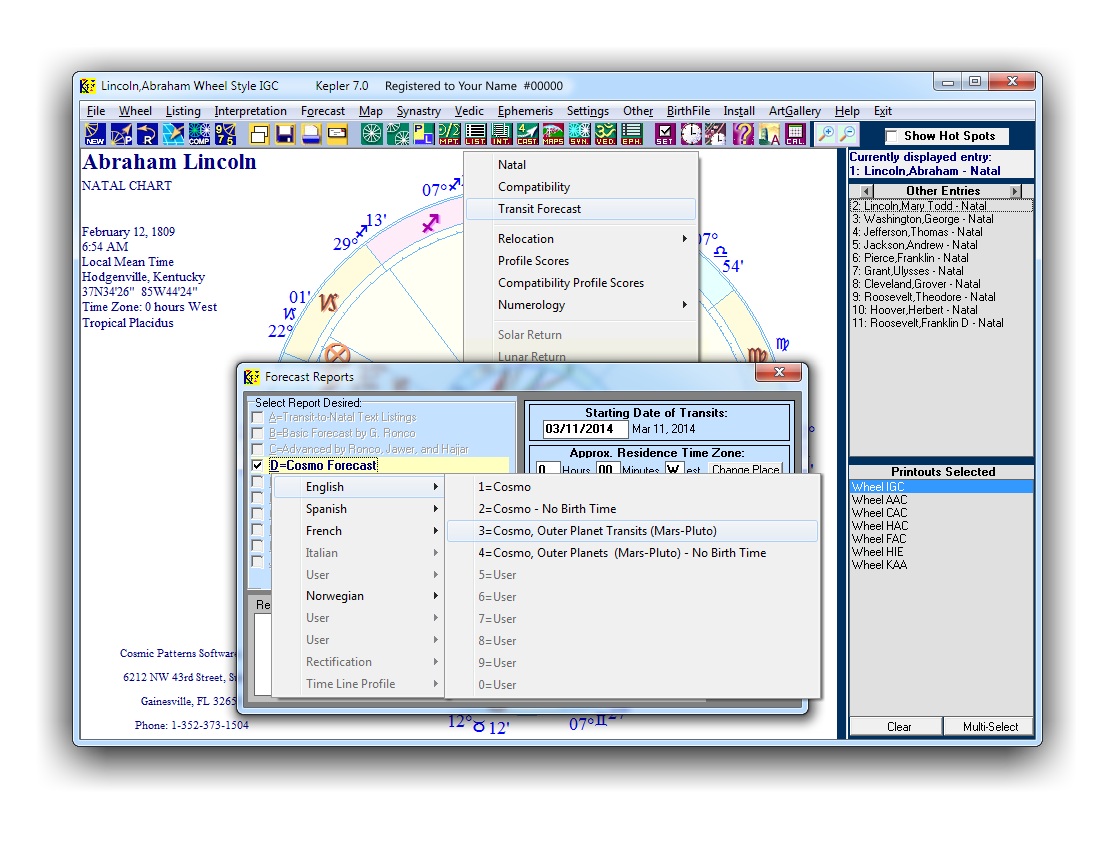
Task: Click the MAPS toolbar icon
Action: (553, 134)
